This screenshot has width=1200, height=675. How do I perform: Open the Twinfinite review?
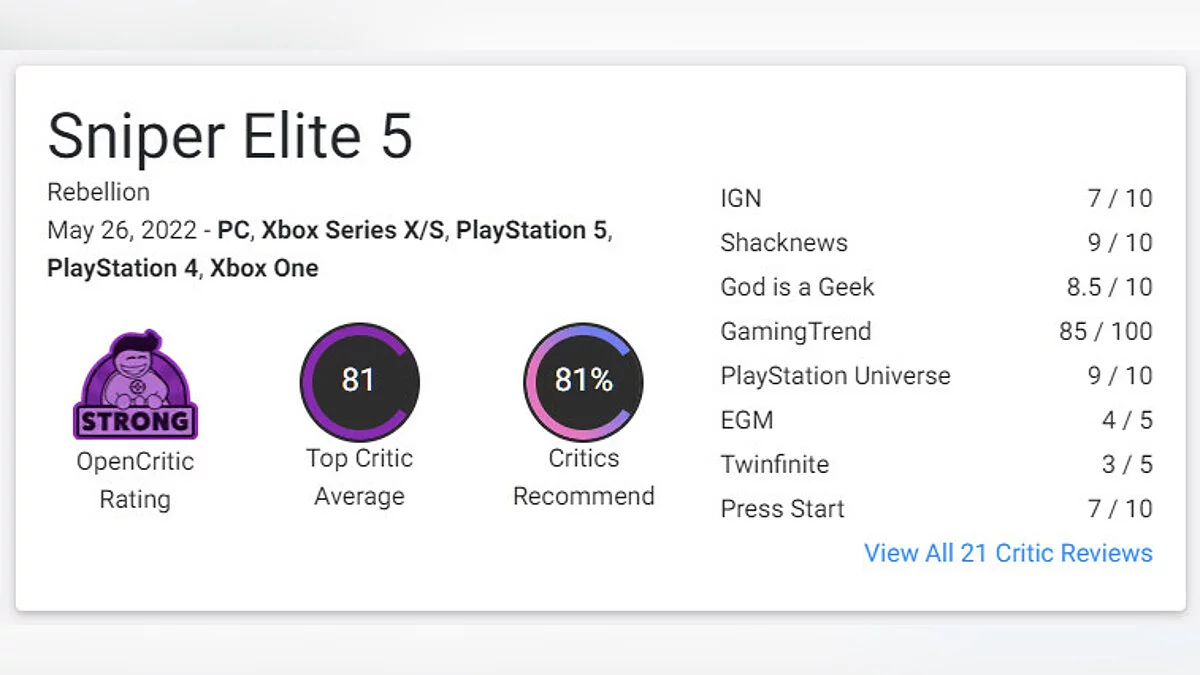(775, 464)
